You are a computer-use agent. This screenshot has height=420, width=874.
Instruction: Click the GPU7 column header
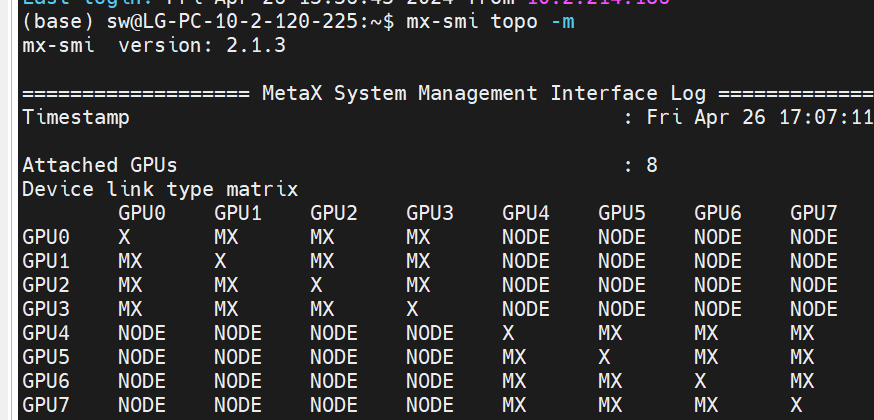click(x=814, y=213)
